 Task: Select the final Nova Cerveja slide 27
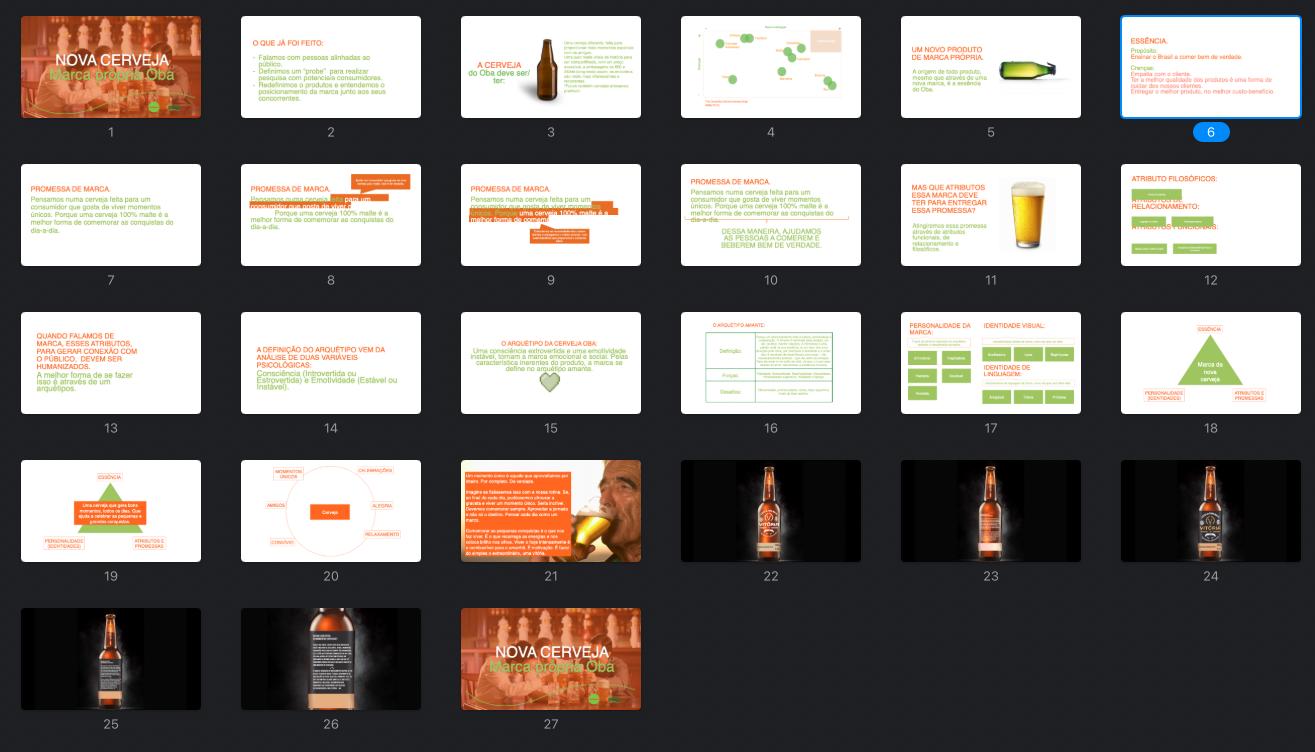(x=551, y=659)
